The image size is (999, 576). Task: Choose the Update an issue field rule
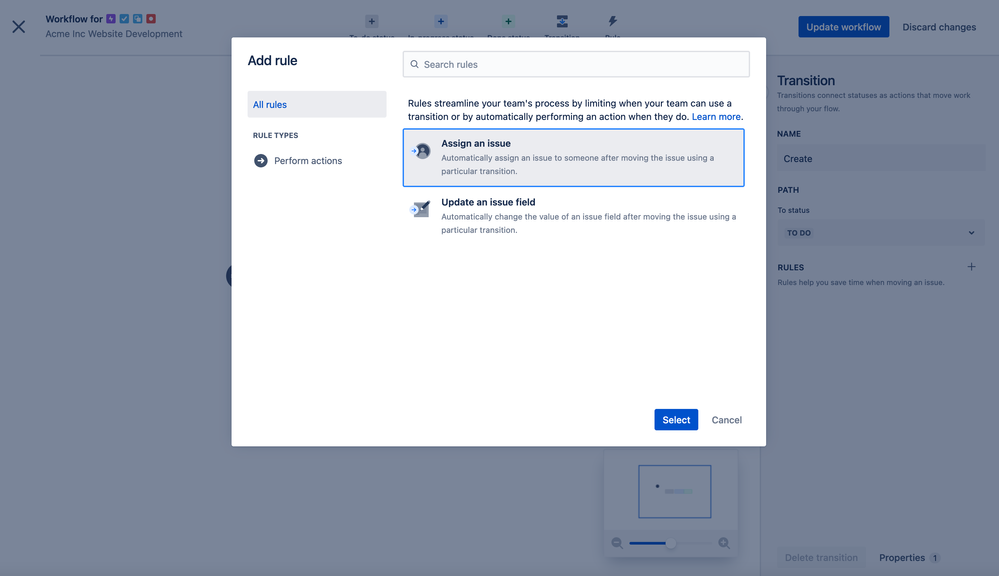click(573, 216)
